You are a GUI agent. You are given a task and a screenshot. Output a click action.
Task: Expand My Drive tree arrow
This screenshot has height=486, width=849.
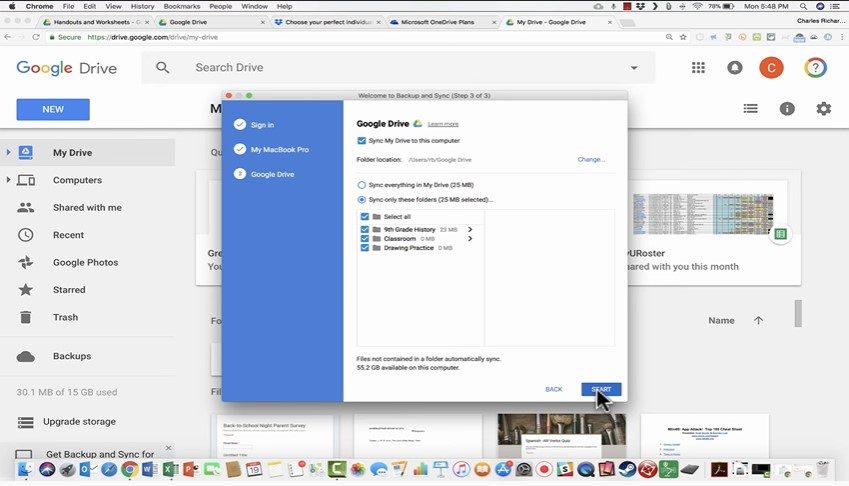click(x=8, y=153)
